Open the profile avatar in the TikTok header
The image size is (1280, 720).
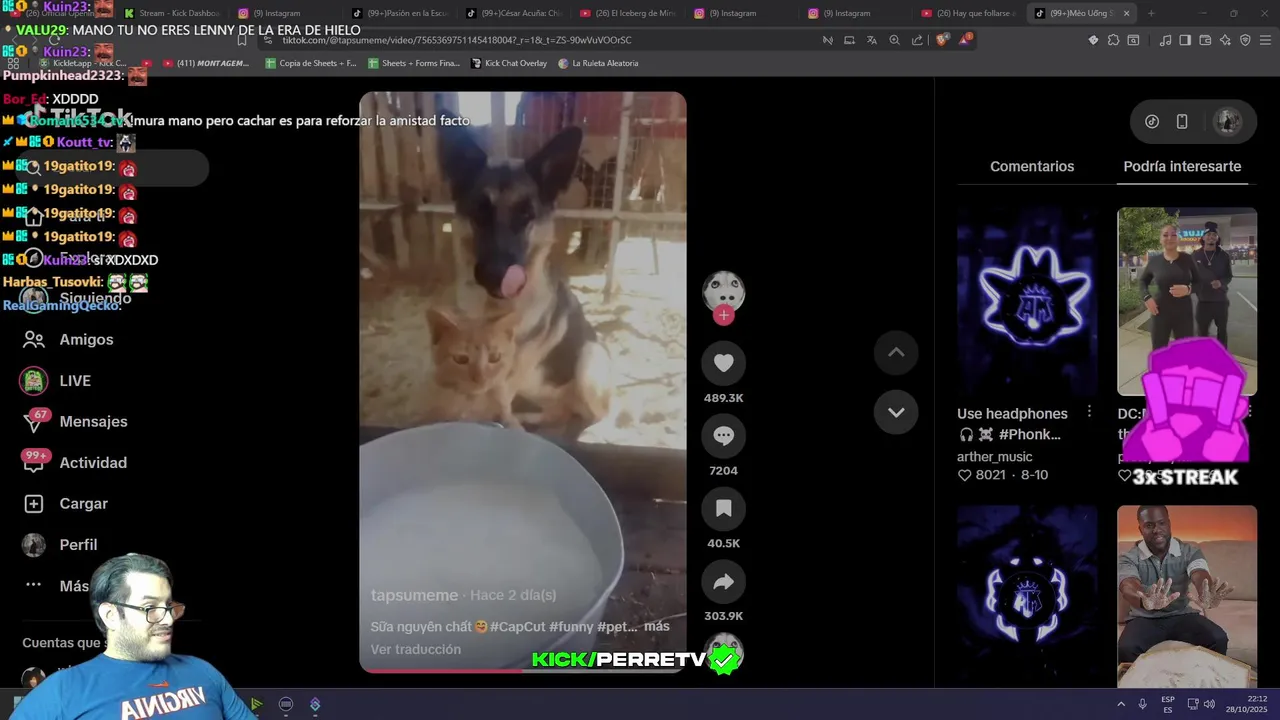(x=1227, y=122)
